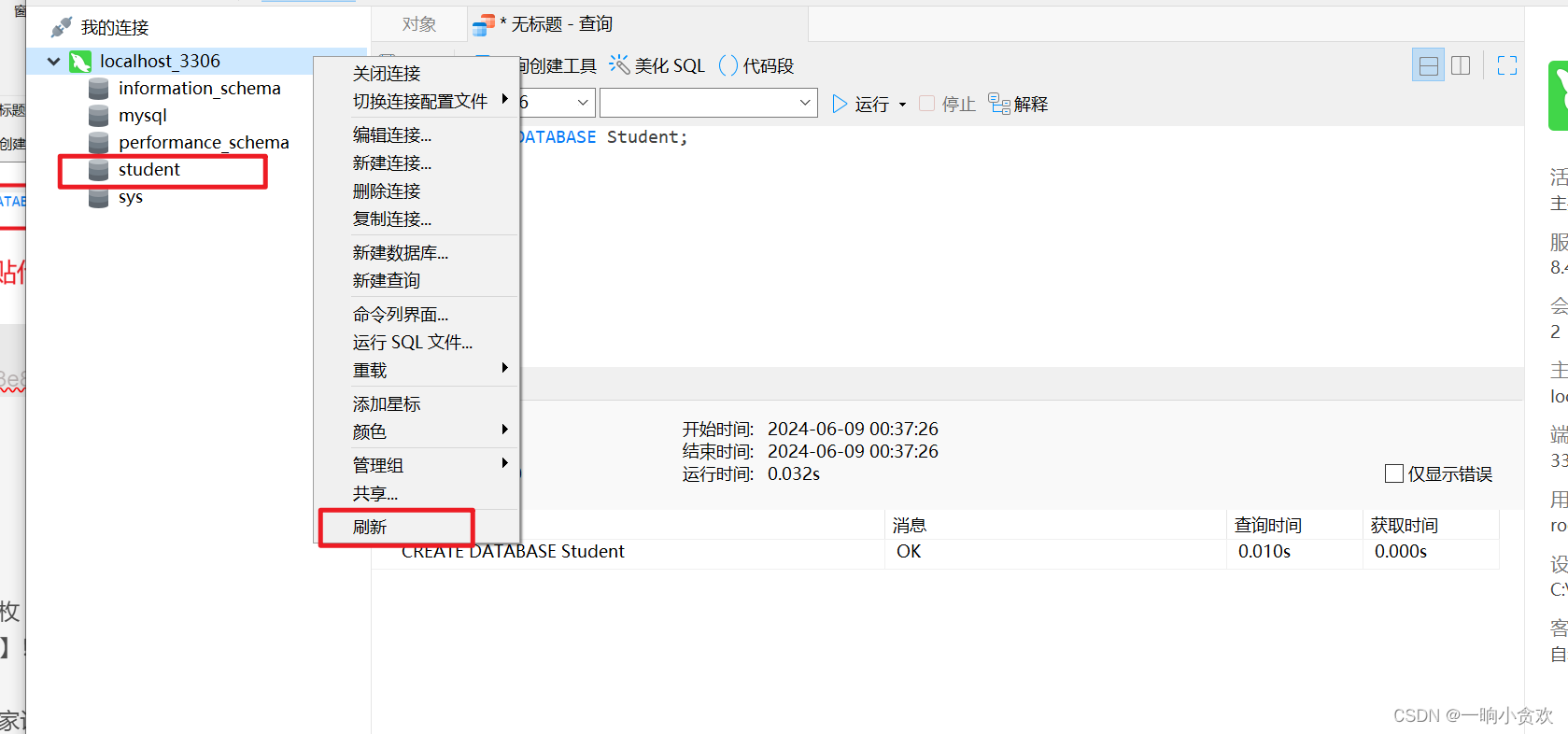The height and width of the screenshot is (734, 1568).
Task: Click the '0.000s' fetch time cell
Action: tap(1401, 552)
